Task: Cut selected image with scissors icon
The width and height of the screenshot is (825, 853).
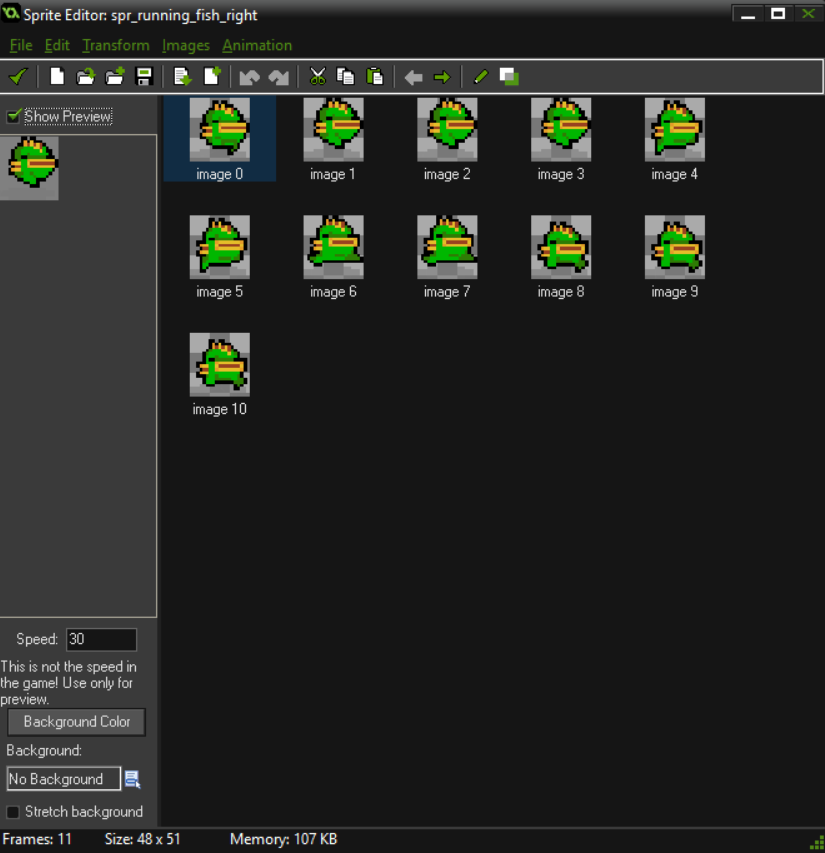Action: (317, 76)
